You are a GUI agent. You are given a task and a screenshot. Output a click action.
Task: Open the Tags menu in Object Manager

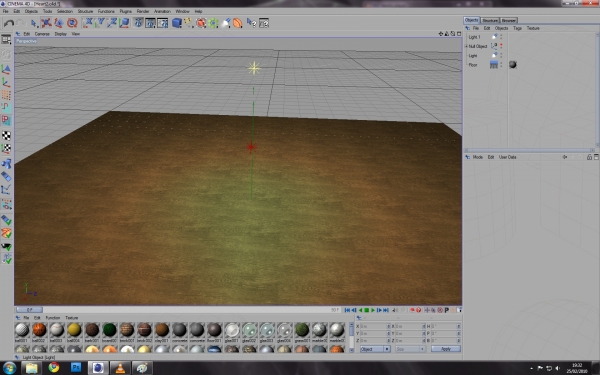(x=517, y=28)
